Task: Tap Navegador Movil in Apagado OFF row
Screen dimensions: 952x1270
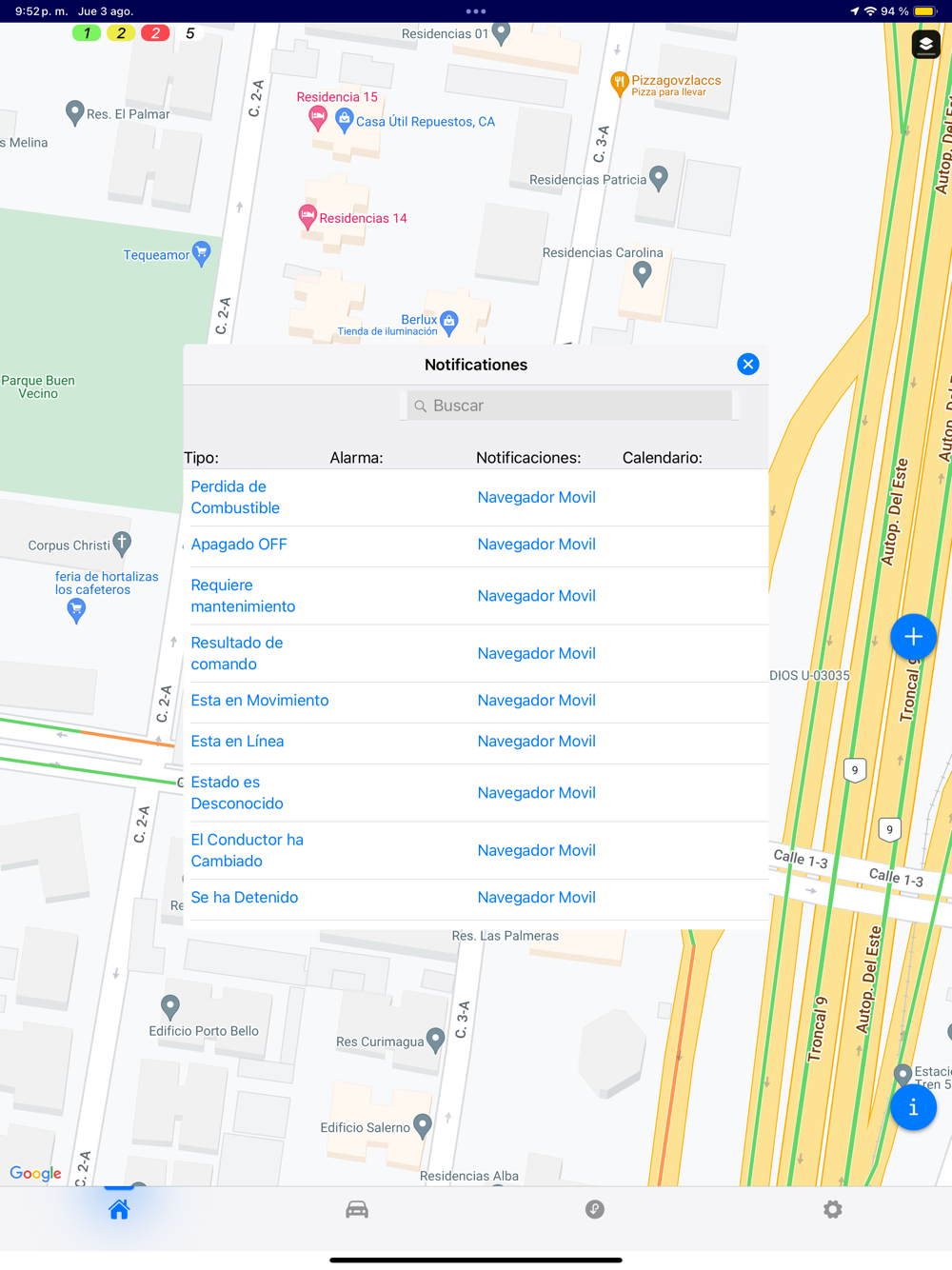Action: tap(537, 545)
